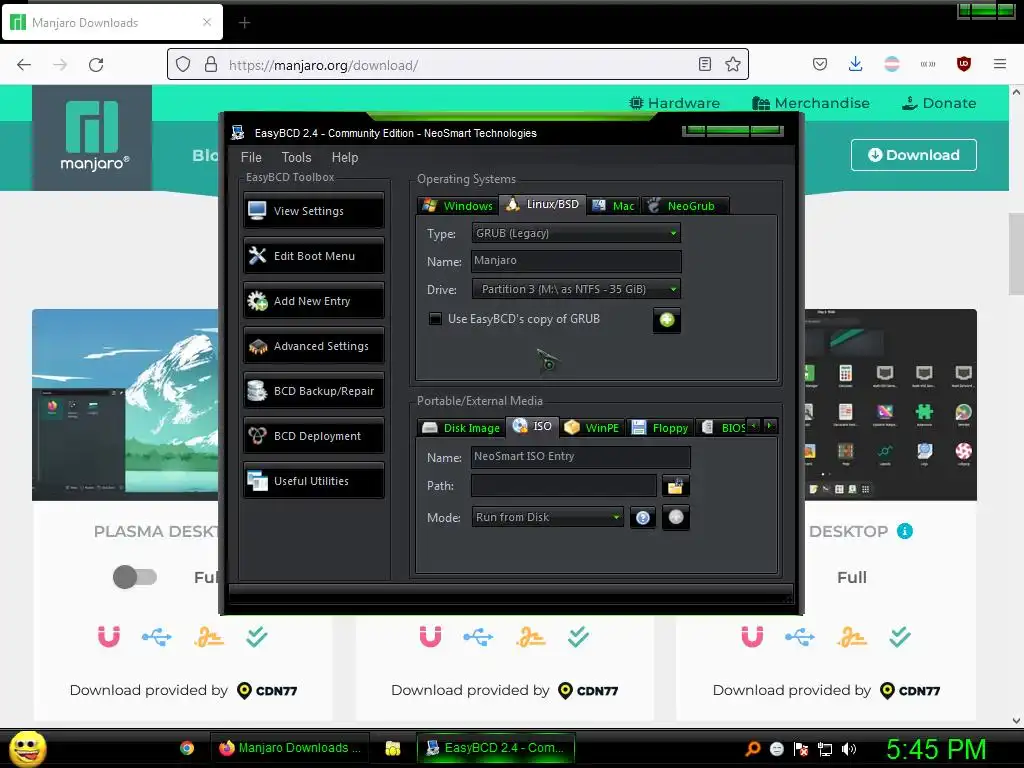Click the Save to Pocket icon
This screenshot has width=1024, height=768.
820,64
